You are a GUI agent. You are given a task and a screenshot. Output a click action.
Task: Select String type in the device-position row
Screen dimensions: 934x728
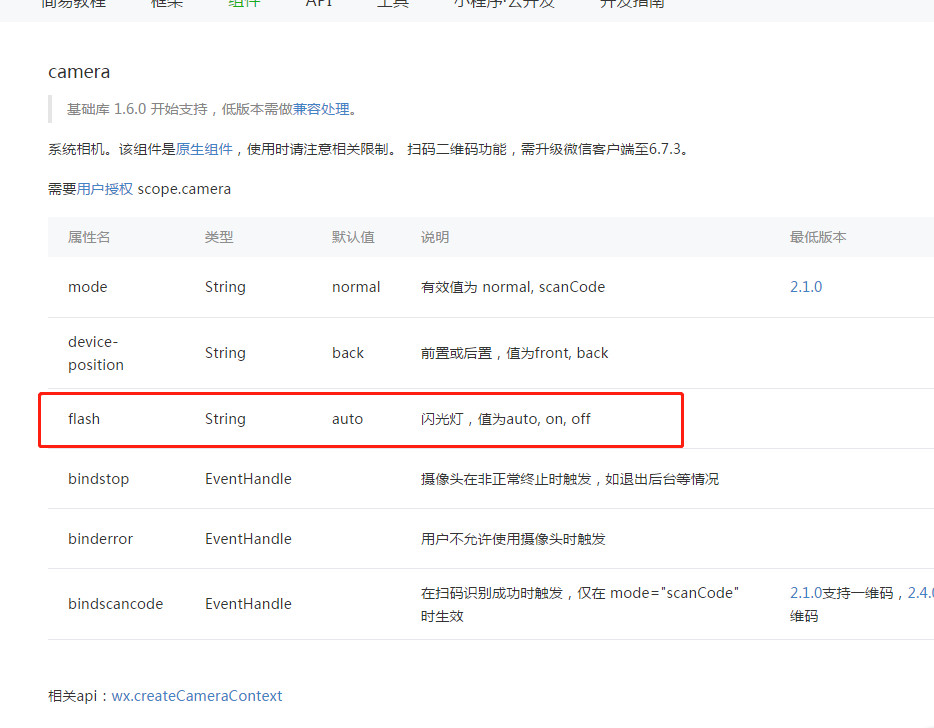point(225,353)
